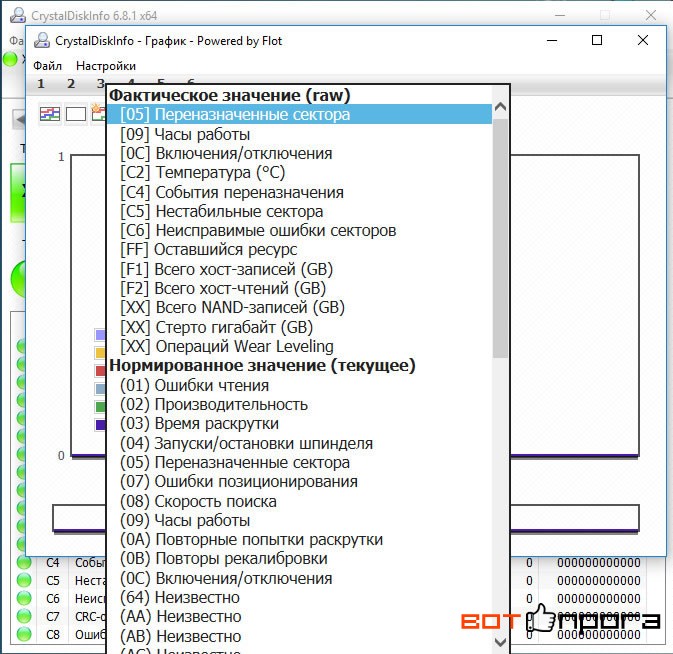The image size is (673, 654).
Task: Click the green legend swatch
Action: click(x=100, y=406)
